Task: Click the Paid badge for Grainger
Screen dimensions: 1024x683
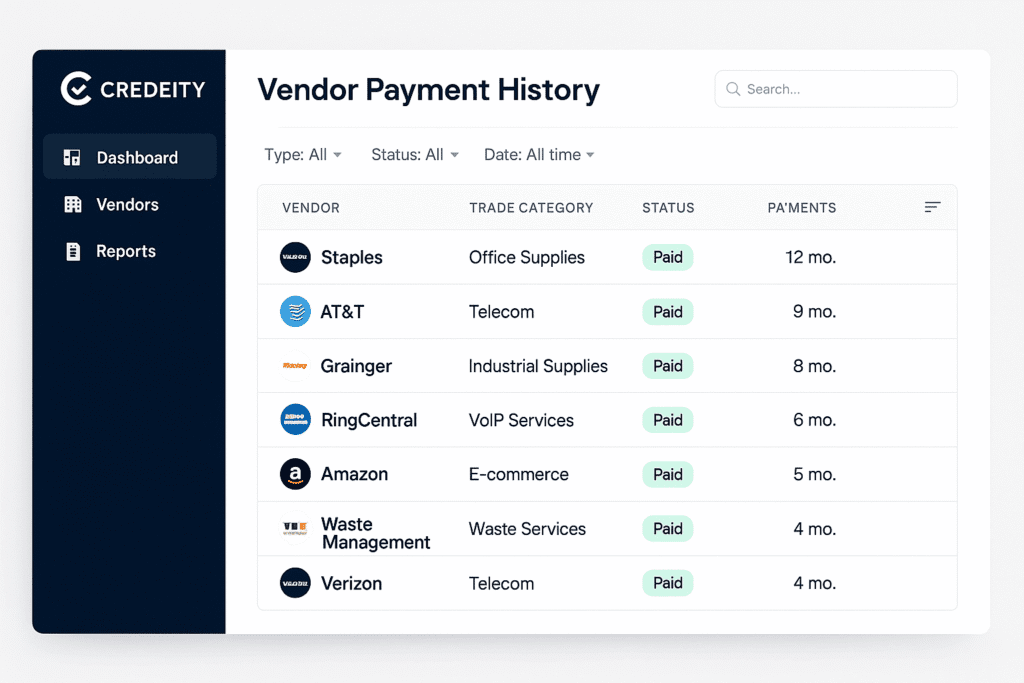Action: coord(667,366)
